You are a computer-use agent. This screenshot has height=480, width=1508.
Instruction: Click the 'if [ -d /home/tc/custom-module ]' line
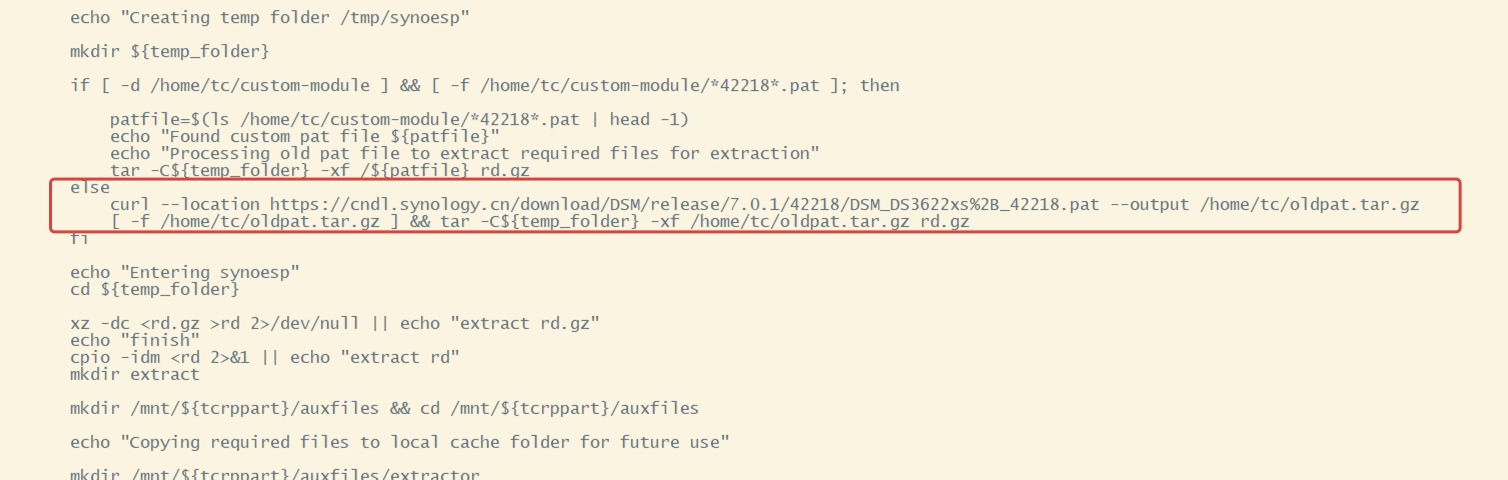pyautogui.click(x=485, y=85)
